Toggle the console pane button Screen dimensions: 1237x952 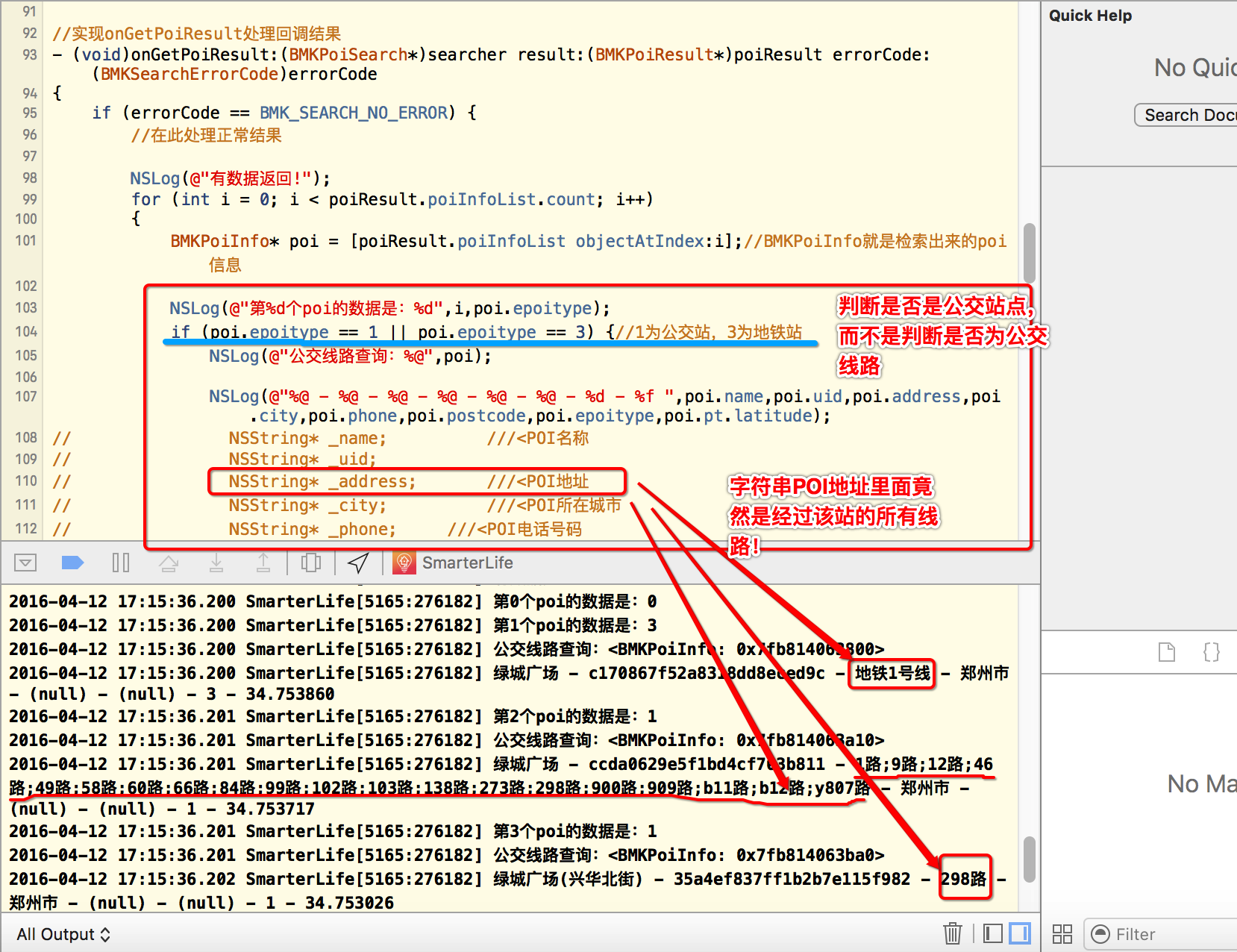[x=1019, y=933]
